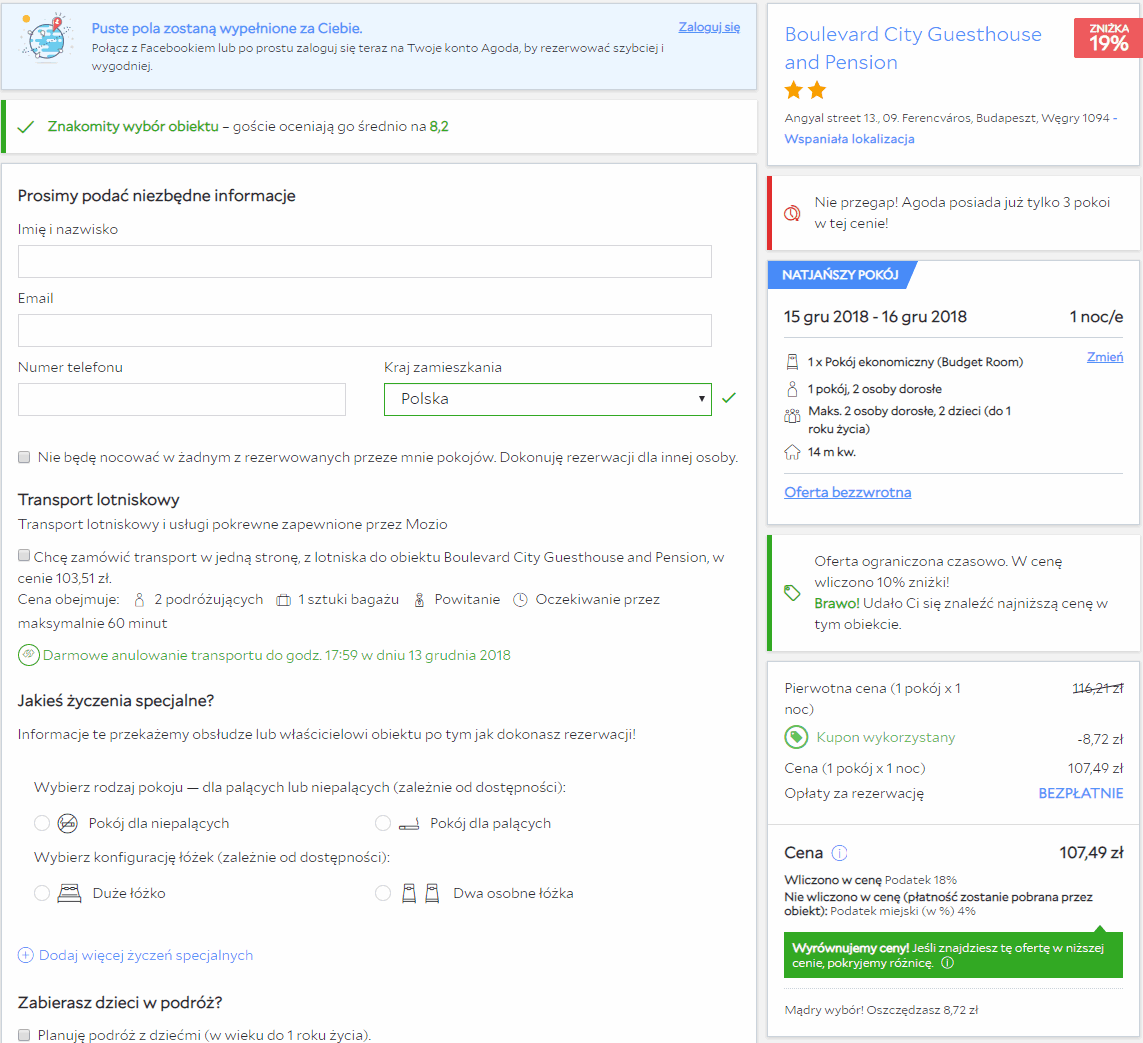Click the Mądry wybór! Oszczędzasz 8,72 zł text
The height and width of the screenshot is (1043, 1143).
pyautogui.click(x=881, y=1010)
